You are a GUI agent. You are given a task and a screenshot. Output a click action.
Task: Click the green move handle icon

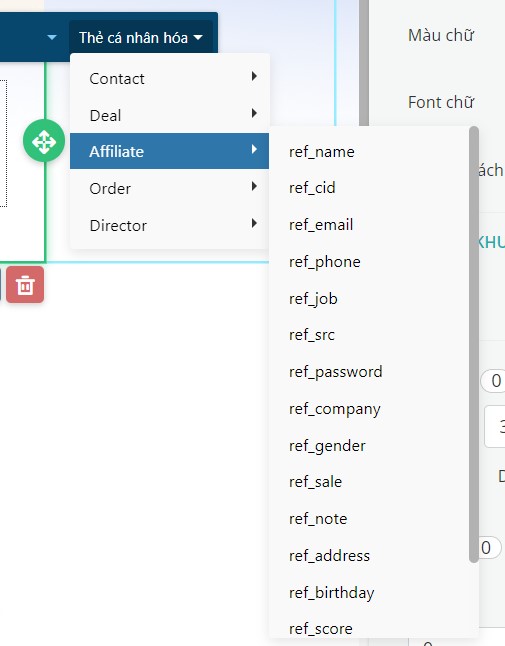click(x=44, y=141)
